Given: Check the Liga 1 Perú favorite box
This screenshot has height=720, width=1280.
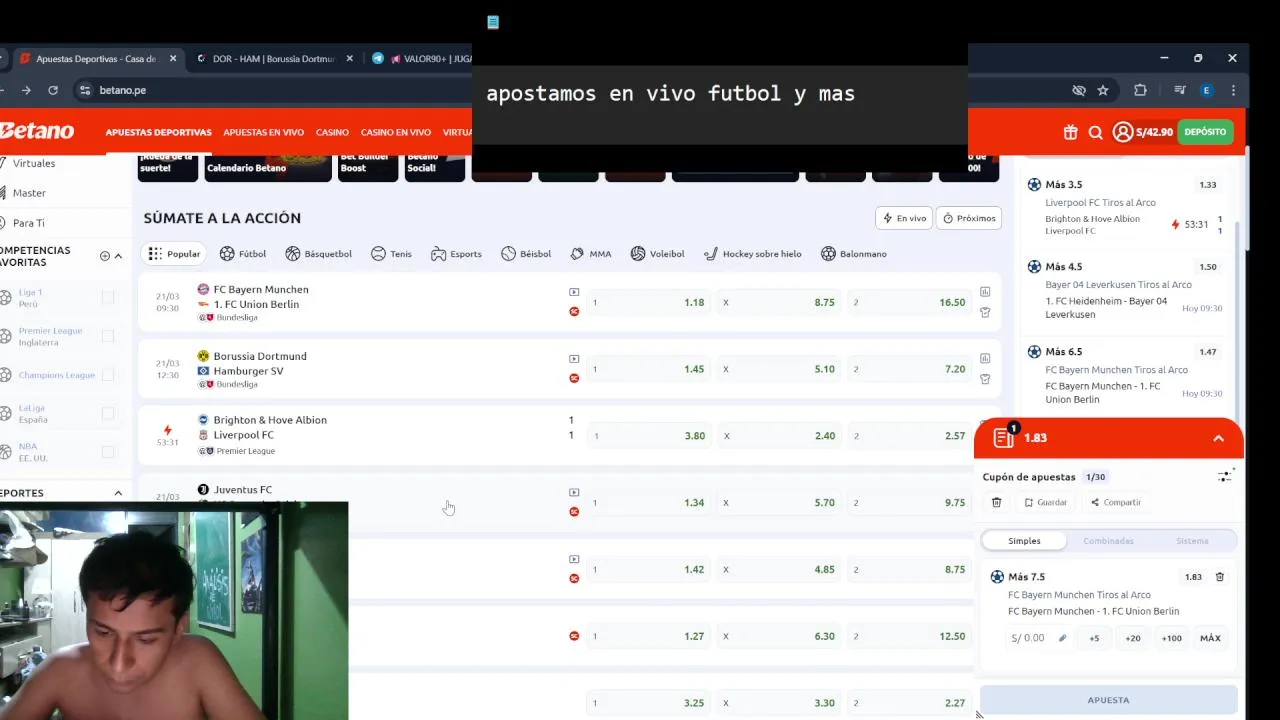Looking at the screenshot, I should [108, 297].
